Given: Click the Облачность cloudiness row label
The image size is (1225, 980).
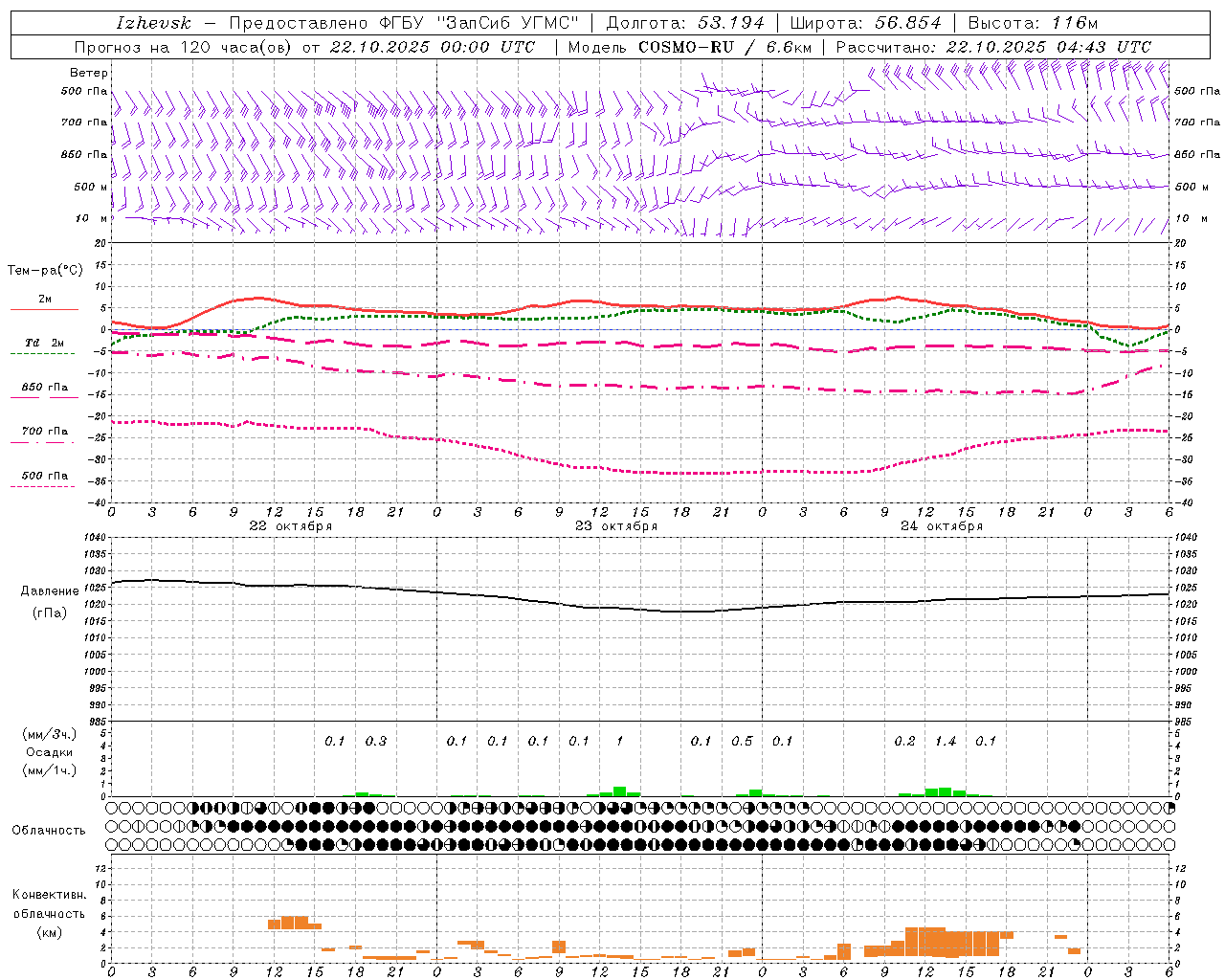Looking at the screenshot, I should 49,831.
